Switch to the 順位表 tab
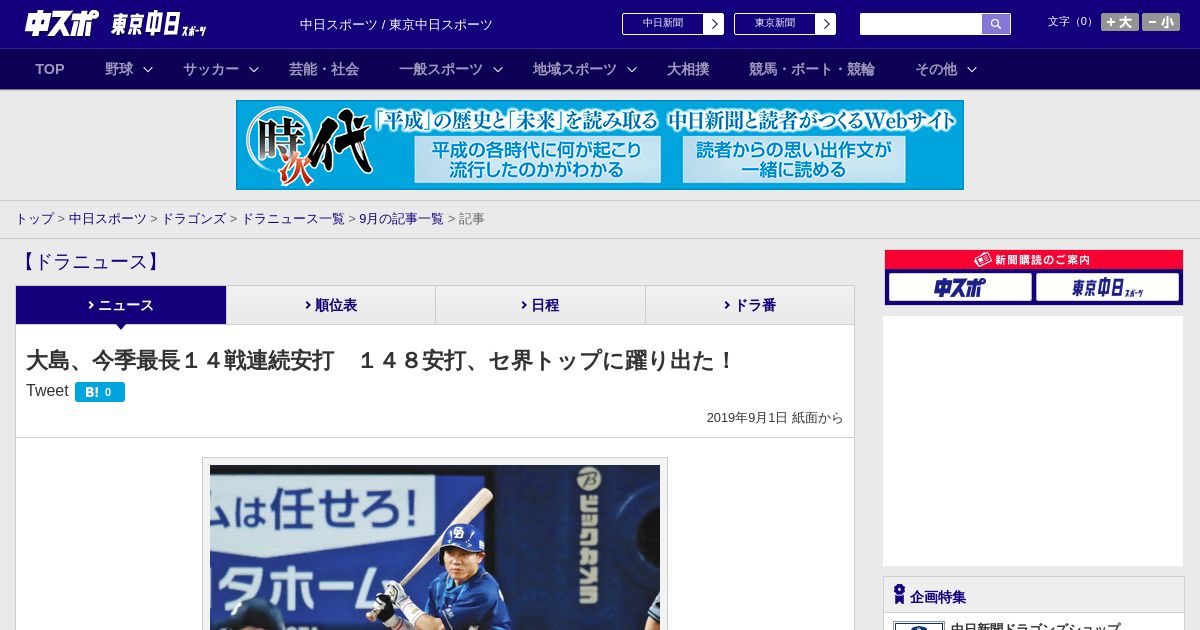The width and height of the screenshot is (1200, 630). pyautogui.click(x=331, y=305)
